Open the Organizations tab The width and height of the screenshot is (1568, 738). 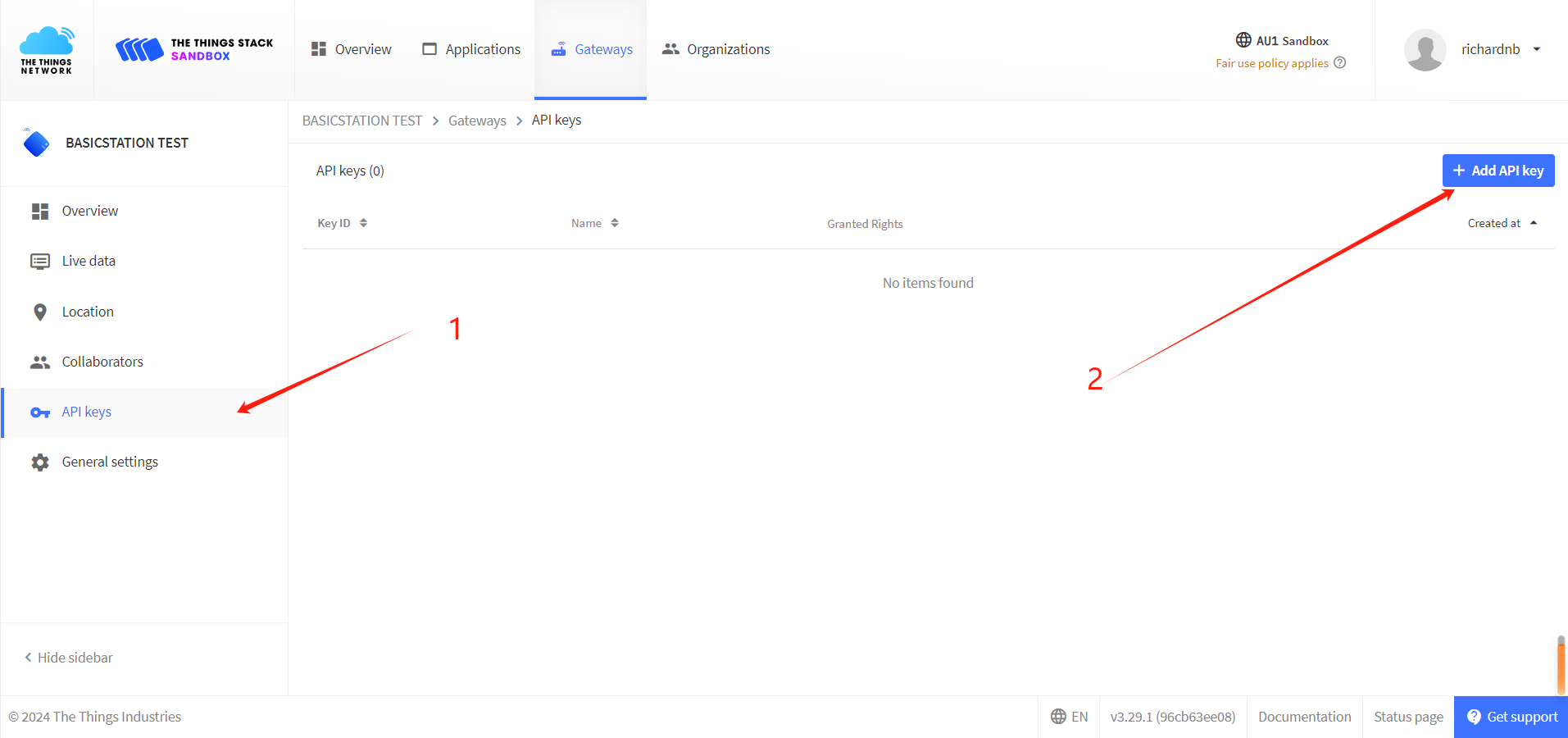(716, 49)
